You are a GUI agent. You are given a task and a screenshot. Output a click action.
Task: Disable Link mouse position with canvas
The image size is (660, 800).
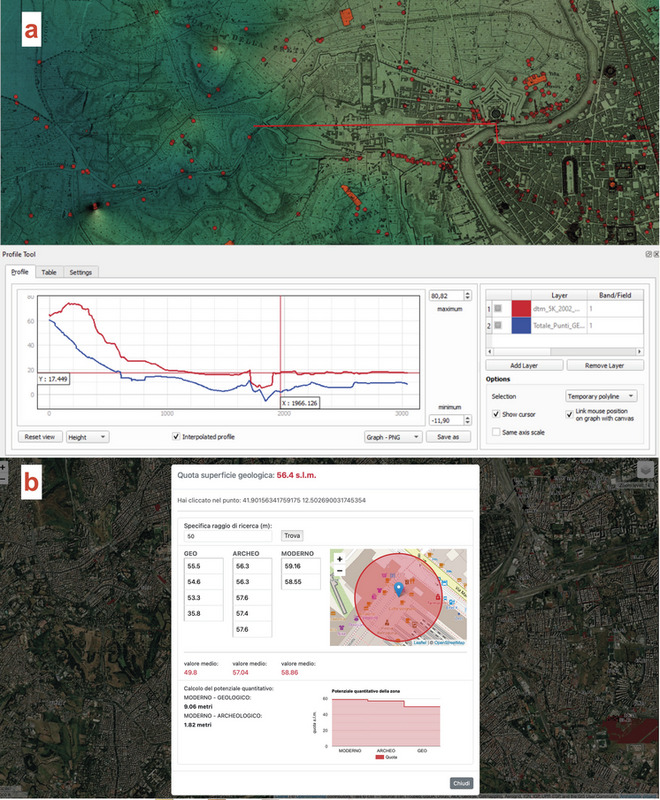pyautogui.click(x=571, y=414)
